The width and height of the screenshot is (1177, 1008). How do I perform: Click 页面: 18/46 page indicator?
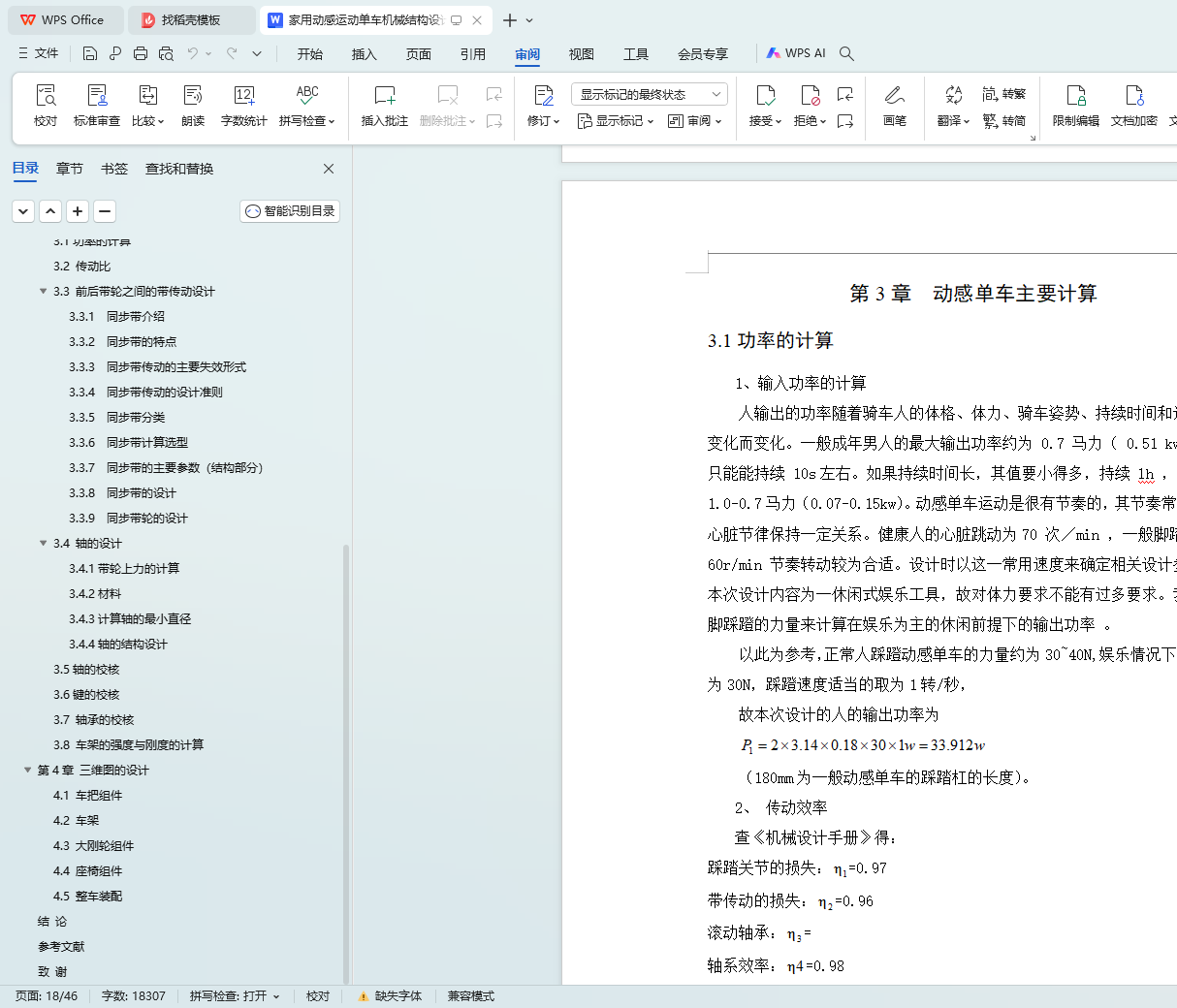[47, 996]
